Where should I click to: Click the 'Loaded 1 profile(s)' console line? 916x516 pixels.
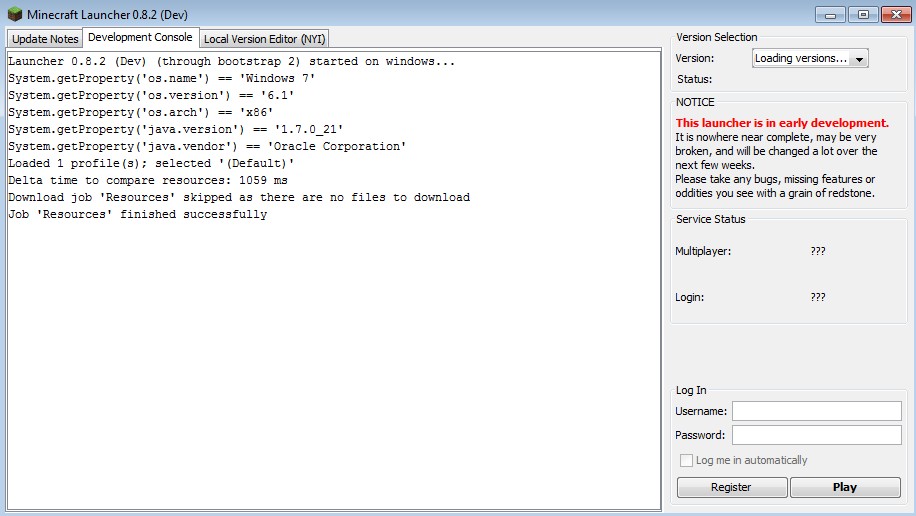[x=151, y=163]
